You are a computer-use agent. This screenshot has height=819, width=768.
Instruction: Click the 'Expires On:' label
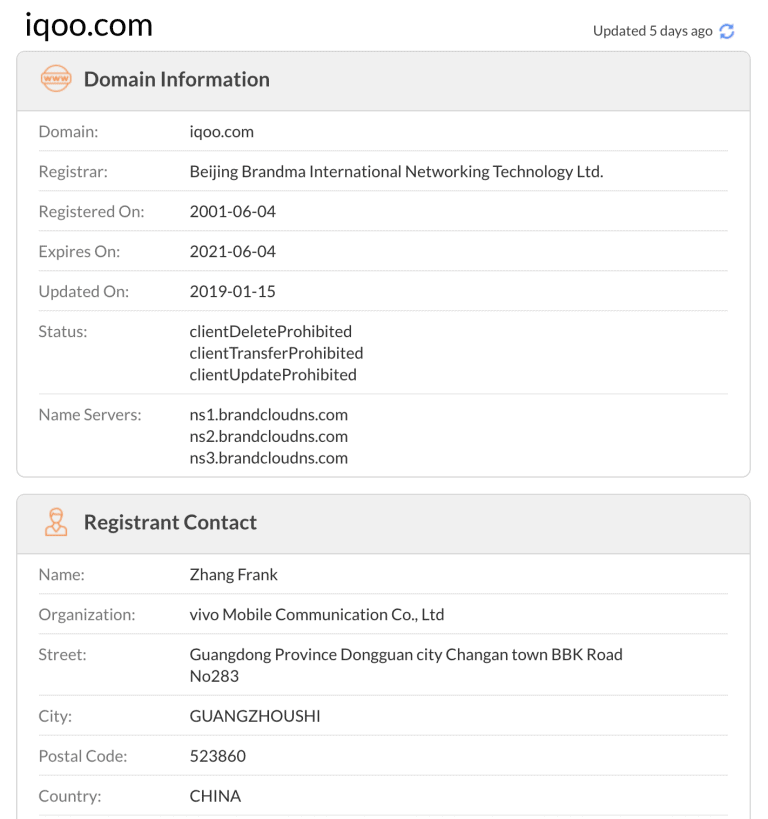click(79, 251)
